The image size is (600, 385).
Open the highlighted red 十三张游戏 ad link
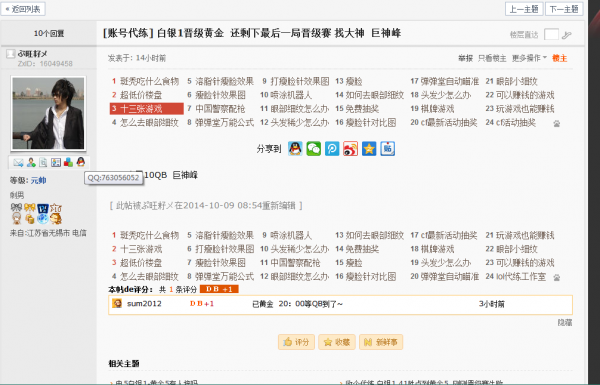pyautogui.click(x=147, y=109)
